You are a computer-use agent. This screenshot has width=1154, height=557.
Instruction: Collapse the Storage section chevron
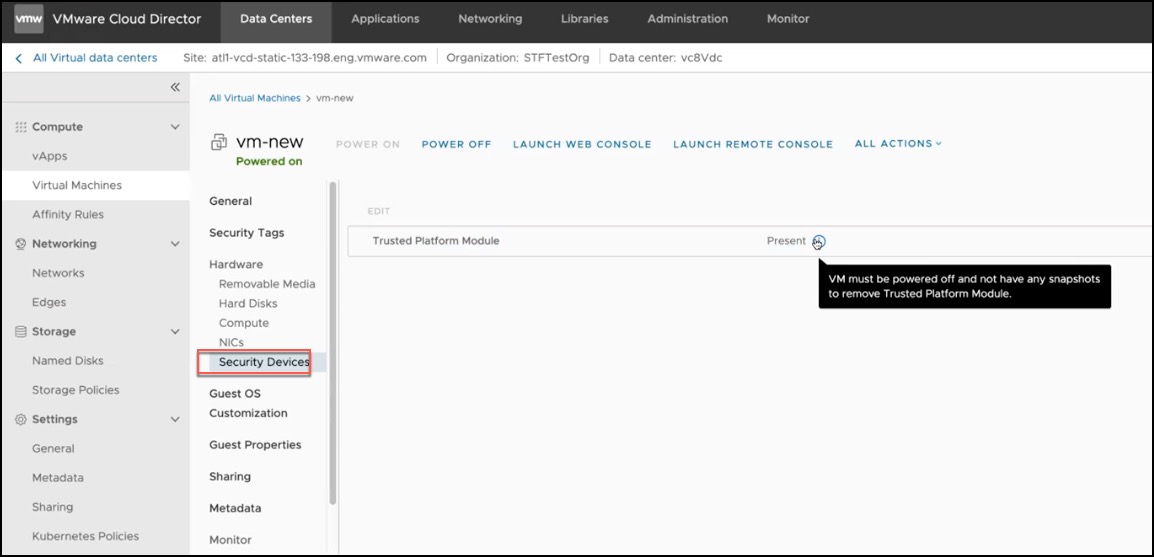click(x=175, y=331)
